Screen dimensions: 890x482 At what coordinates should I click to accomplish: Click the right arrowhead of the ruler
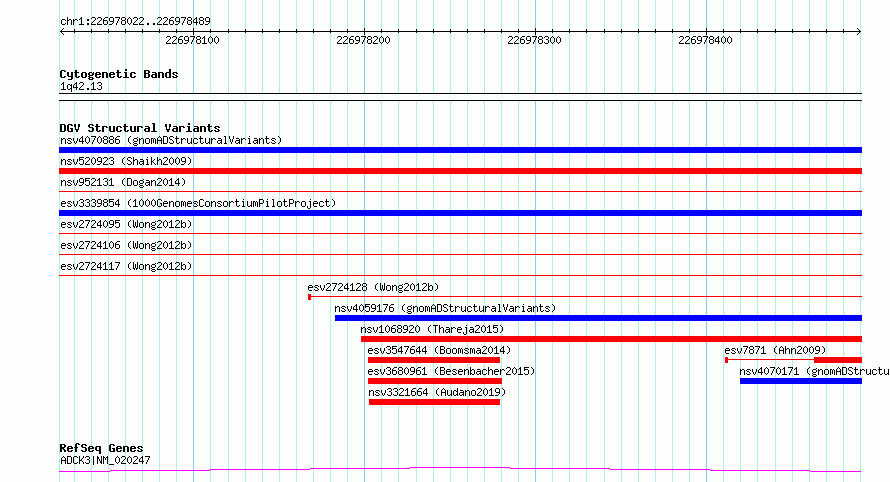[x=859, y=32]
